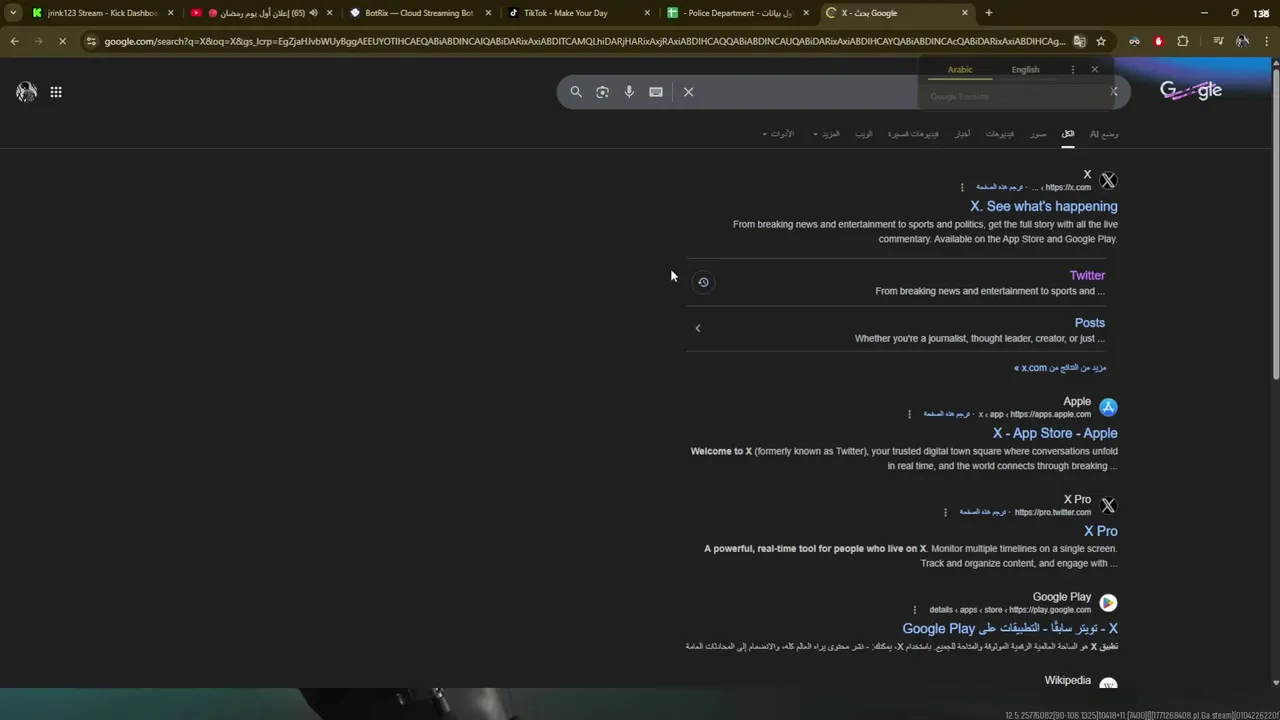Select English in Translate popup
The width and height of the screenshot is (1280, 720).
(1025, 70)
